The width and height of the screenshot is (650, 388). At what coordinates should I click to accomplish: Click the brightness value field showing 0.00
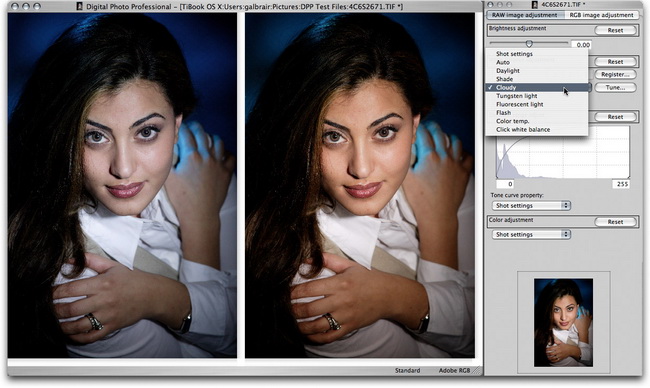582,45
